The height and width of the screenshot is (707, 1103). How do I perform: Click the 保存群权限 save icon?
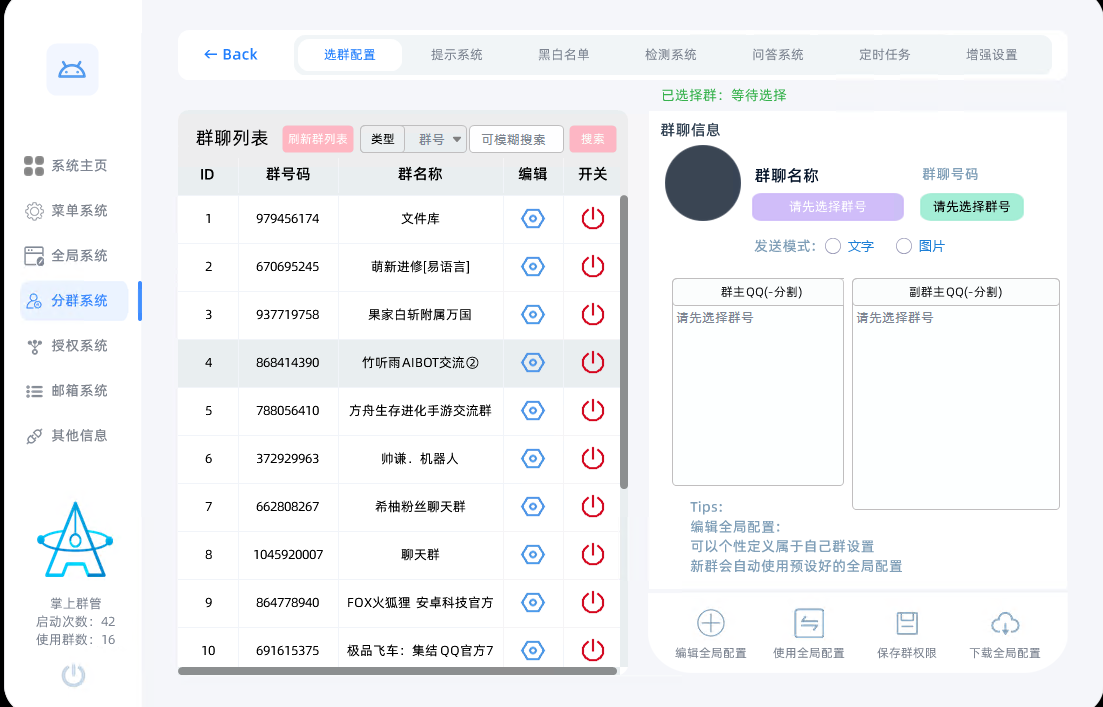tap(906, 623)
